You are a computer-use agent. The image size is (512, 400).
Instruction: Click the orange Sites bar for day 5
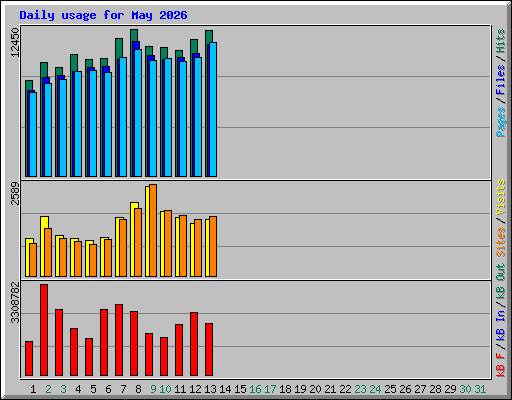(93, 260)
